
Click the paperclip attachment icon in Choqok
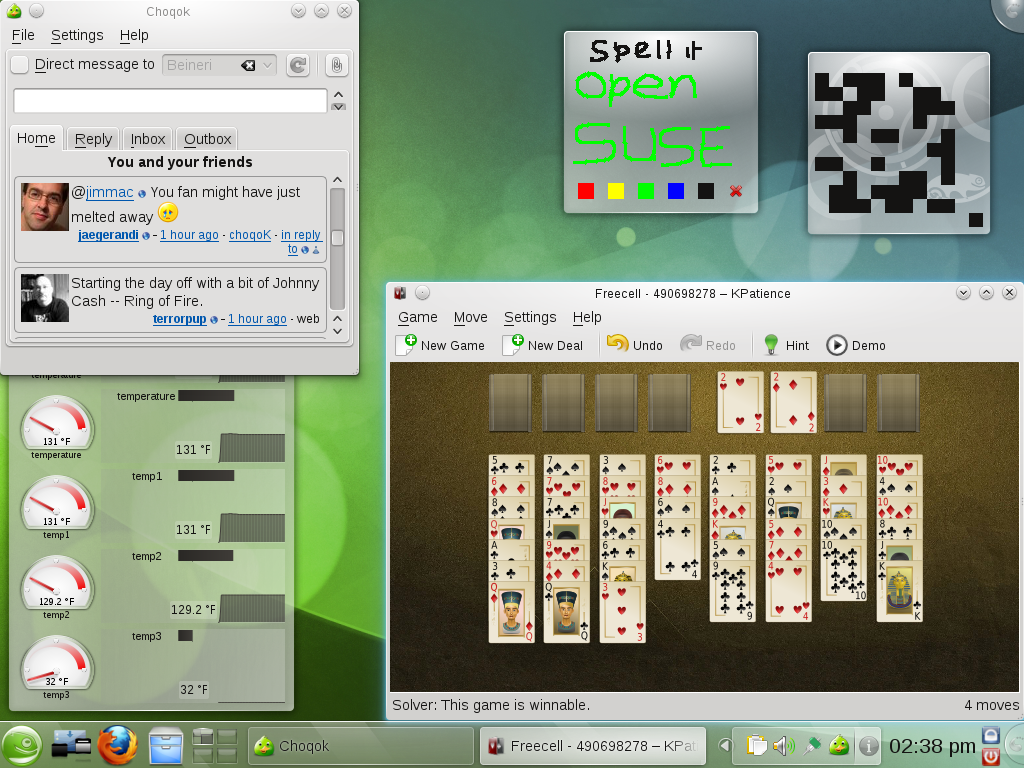(x=336, y=64)
